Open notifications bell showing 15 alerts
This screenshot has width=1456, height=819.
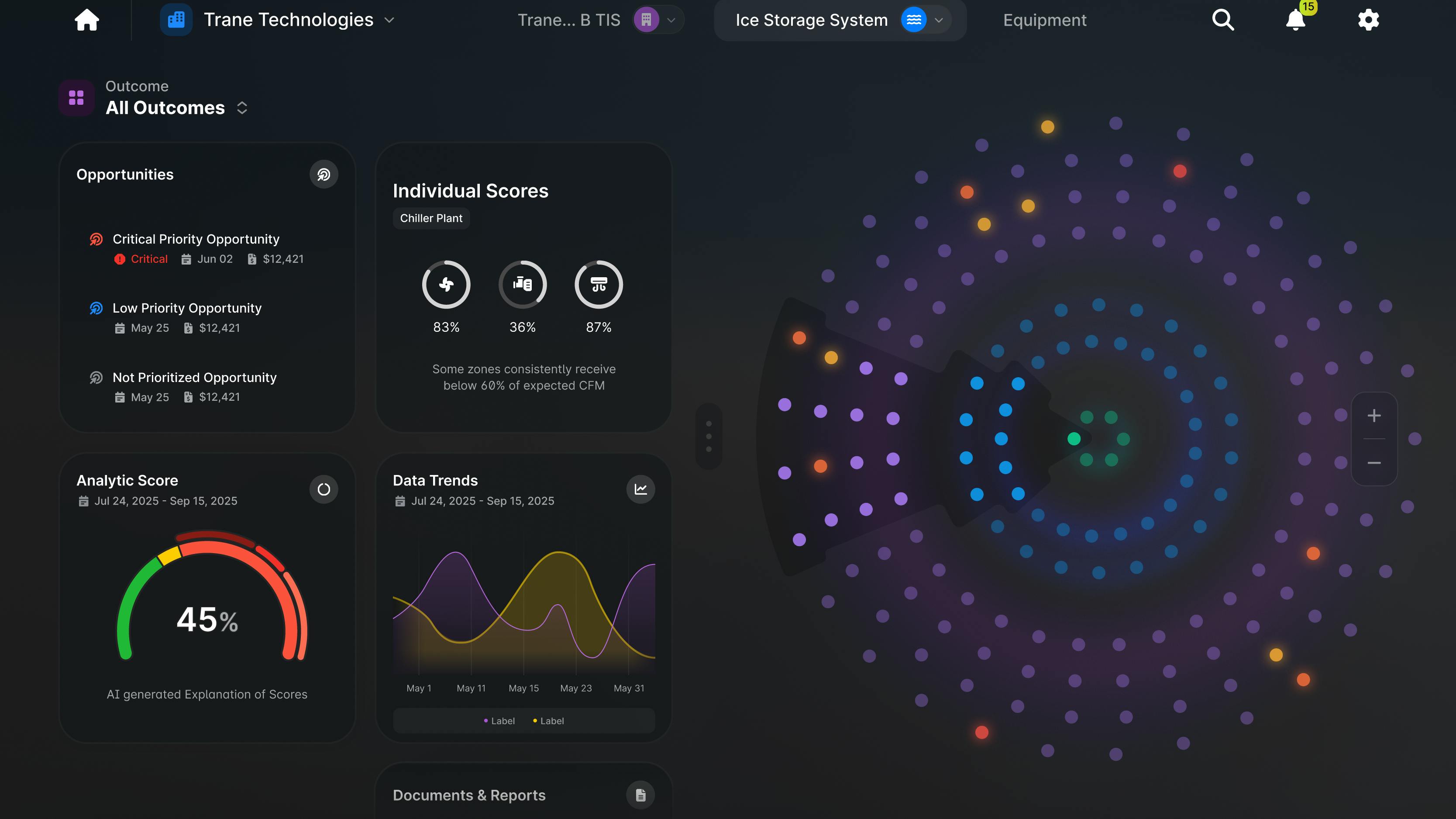[x=1295, y=21]
